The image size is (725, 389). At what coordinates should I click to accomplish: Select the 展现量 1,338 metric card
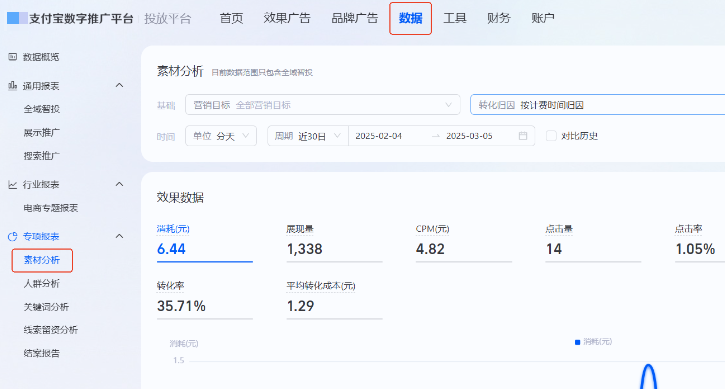click(334, 242)
